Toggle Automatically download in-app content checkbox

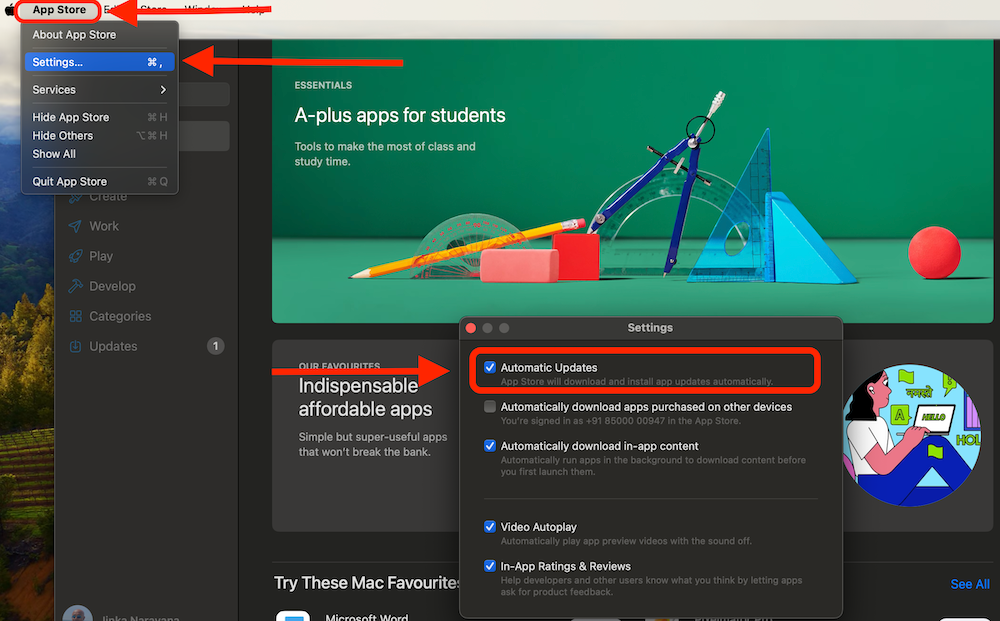click(490, 446)
